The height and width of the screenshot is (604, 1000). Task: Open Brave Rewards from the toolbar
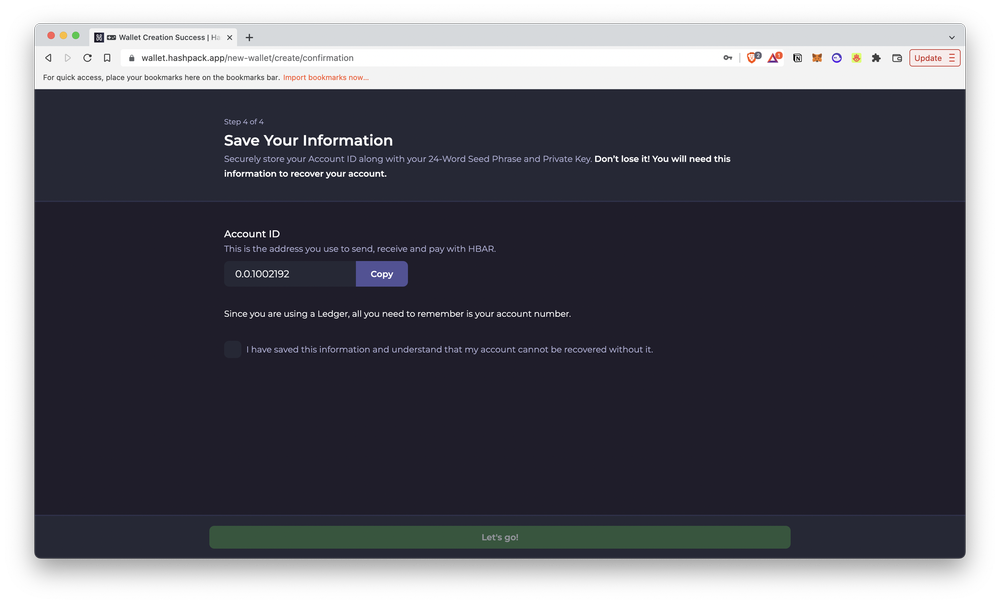coord(773,57)
